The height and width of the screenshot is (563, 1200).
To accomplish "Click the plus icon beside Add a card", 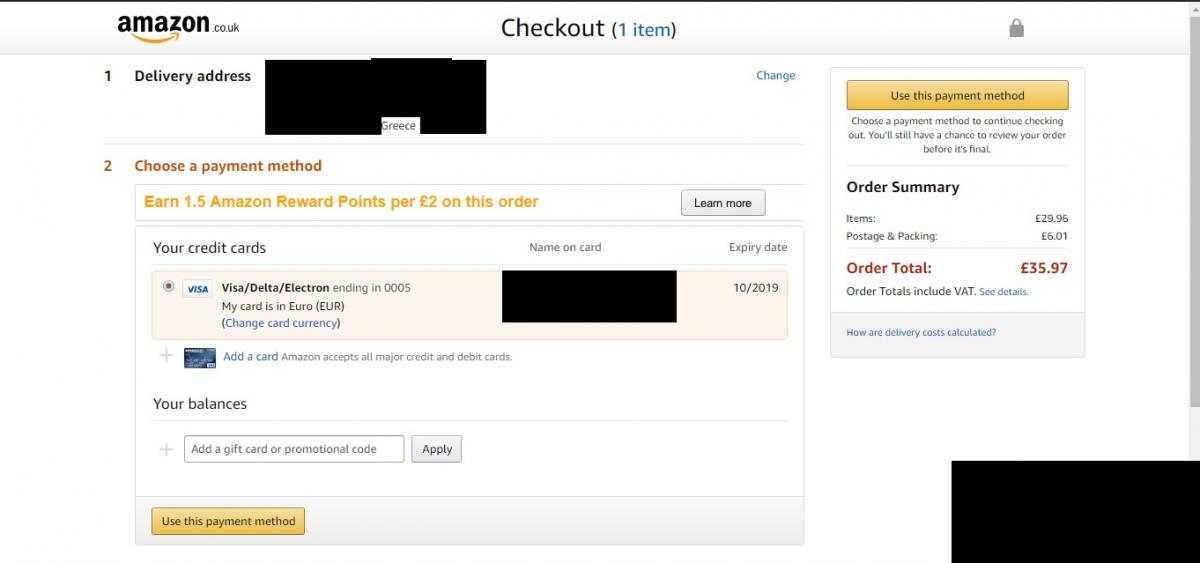I will pos(166,355).
